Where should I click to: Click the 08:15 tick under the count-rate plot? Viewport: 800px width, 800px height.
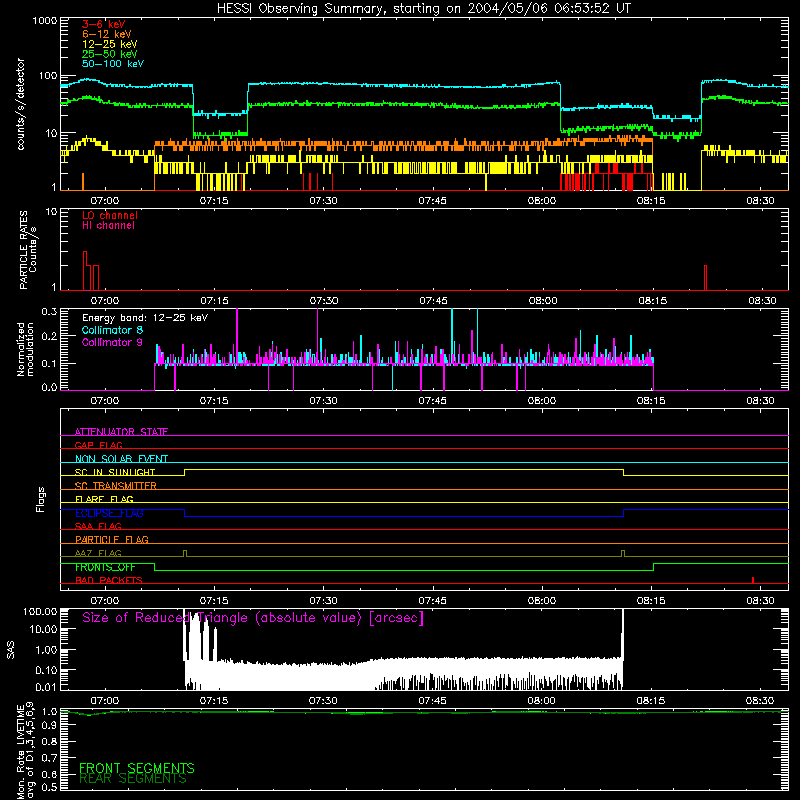click(651, 201)
